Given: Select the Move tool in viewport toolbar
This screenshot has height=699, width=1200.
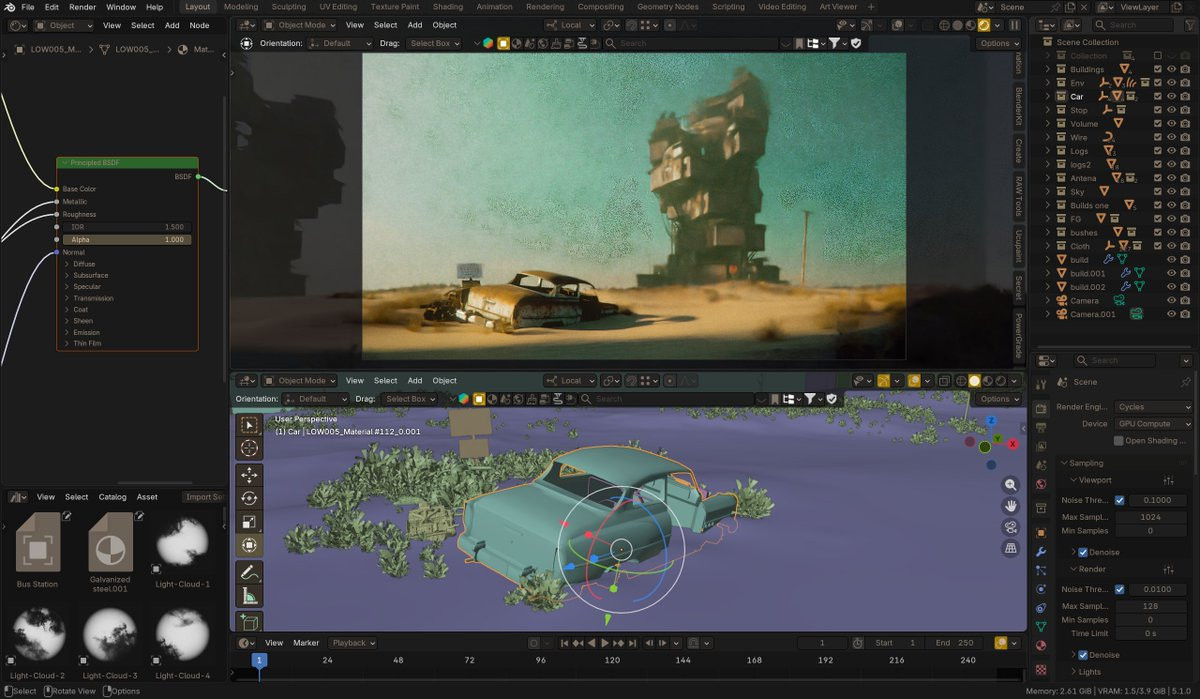Looking at the screenshot, I should click(x=249, y=474).
